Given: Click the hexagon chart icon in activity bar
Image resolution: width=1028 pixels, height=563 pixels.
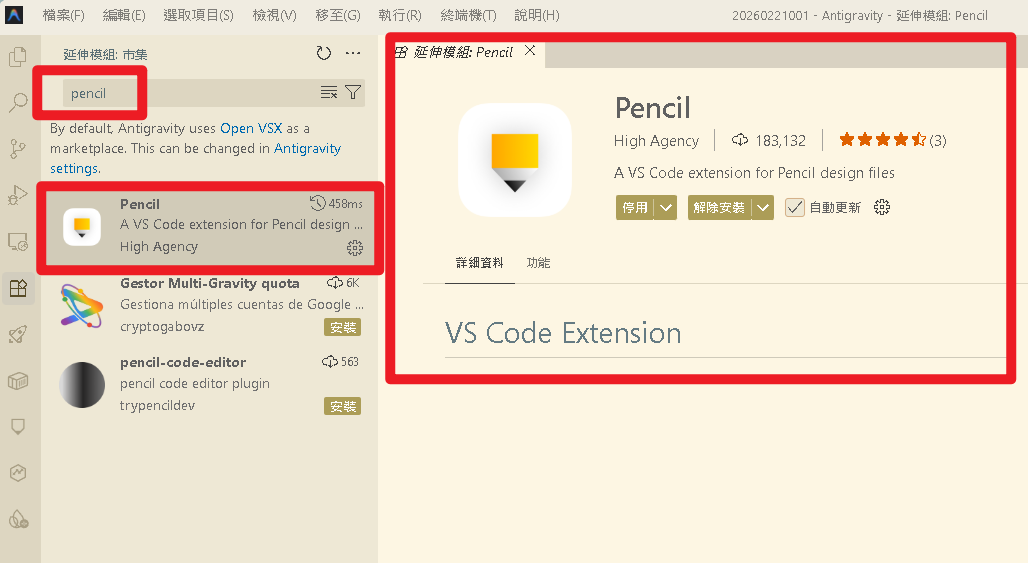Looking at the screenshot, I should point(18,473).
